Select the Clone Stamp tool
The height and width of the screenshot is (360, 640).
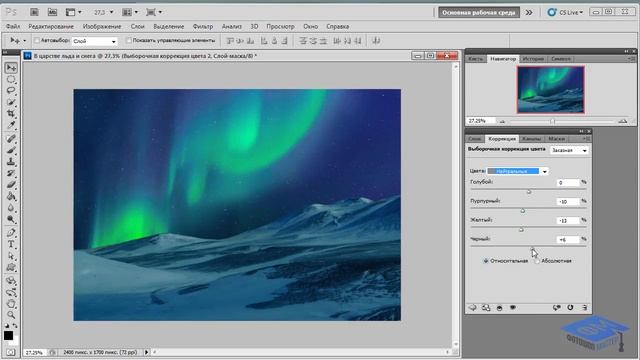[11, 162]
